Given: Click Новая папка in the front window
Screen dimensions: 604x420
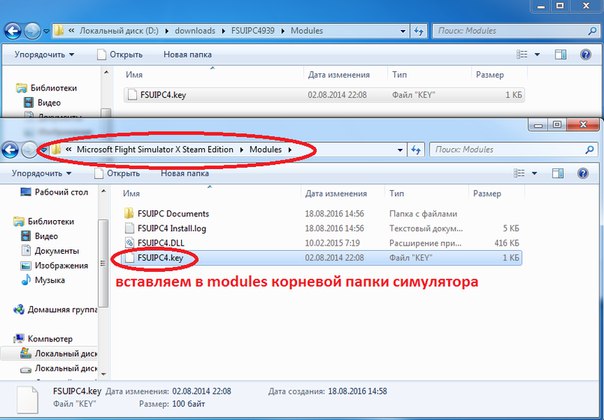Looking at the screenshot, I should [185, 173].
